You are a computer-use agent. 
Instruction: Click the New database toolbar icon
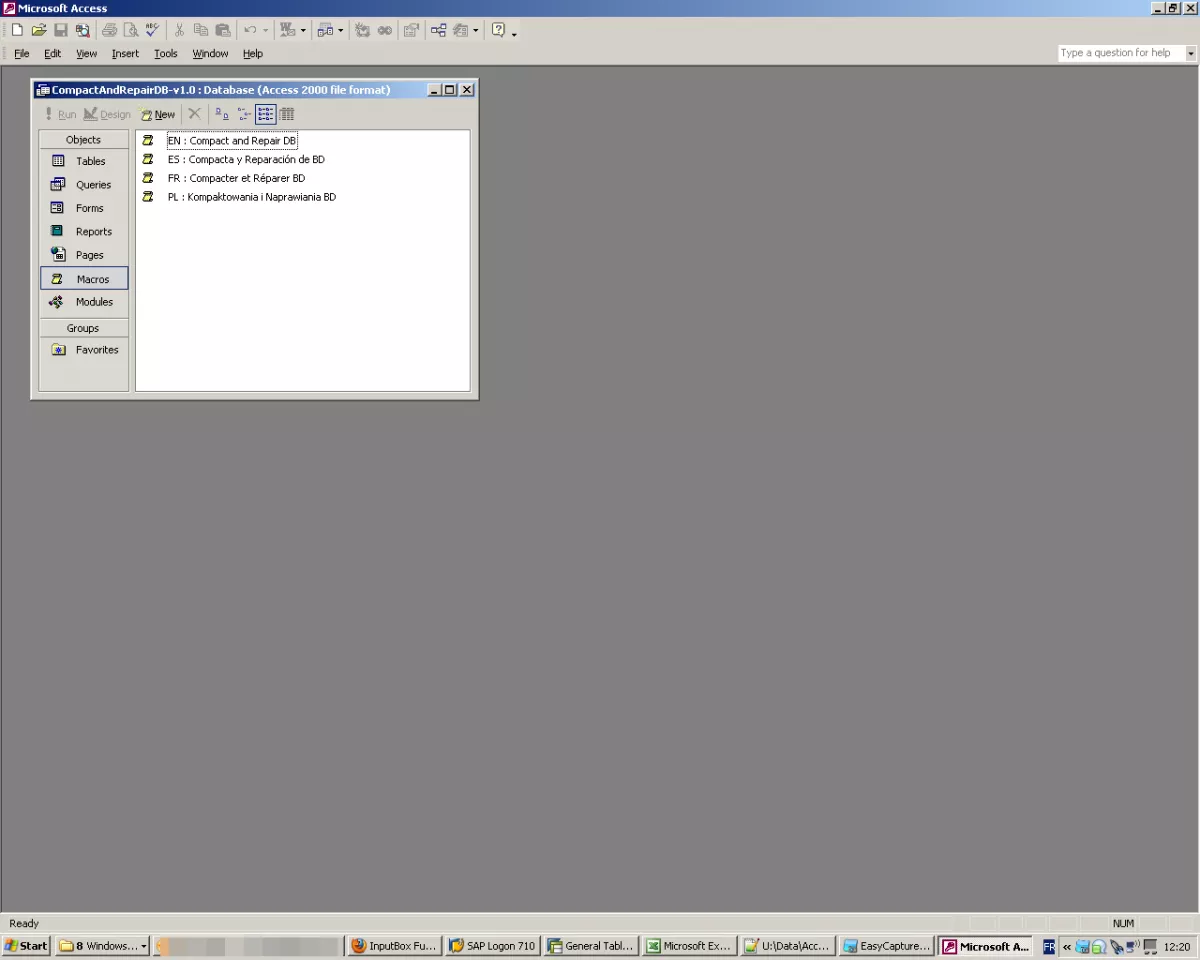click(17, 30)
